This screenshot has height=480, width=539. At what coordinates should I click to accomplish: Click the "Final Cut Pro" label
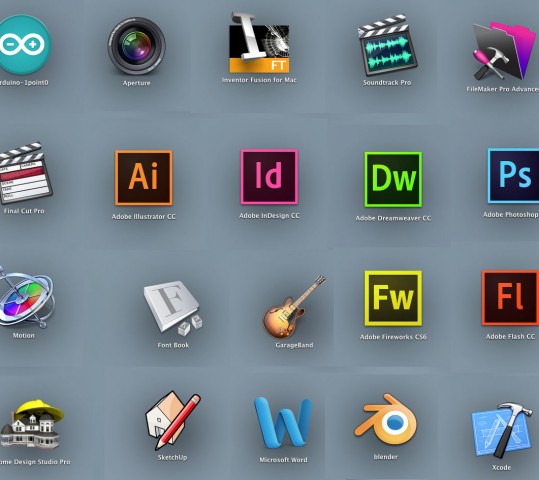click(x=24, y=211)
